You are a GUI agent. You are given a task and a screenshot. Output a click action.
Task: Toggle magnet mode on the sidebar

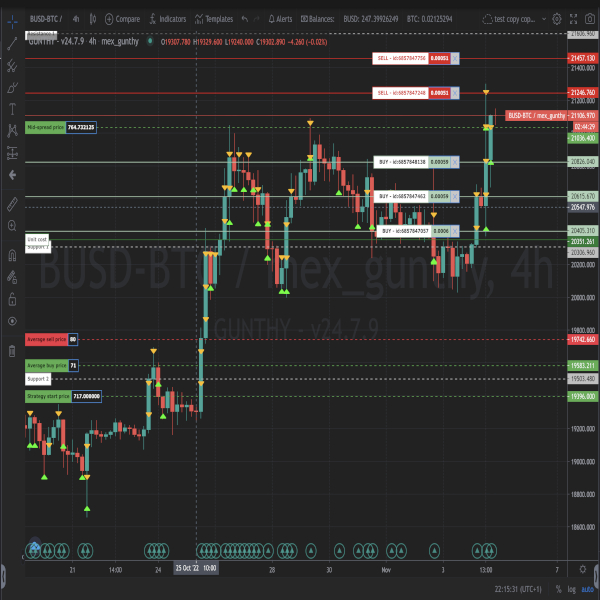11,254
